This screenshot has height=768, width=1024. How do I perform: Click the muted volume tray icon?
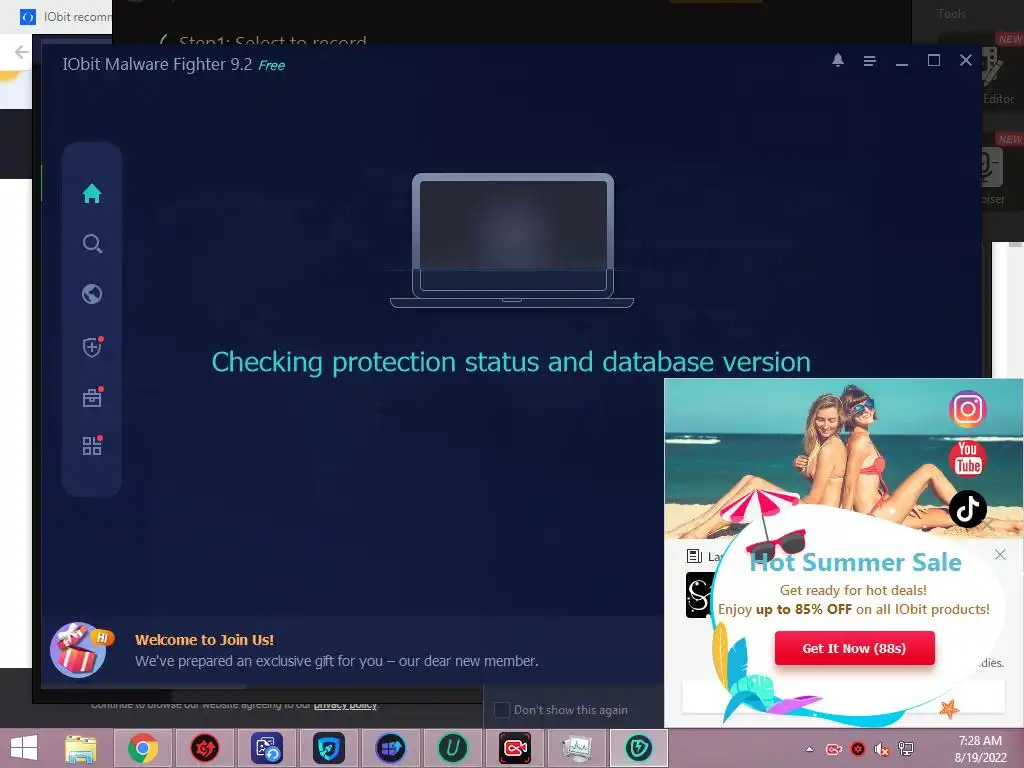click(882, 749)
